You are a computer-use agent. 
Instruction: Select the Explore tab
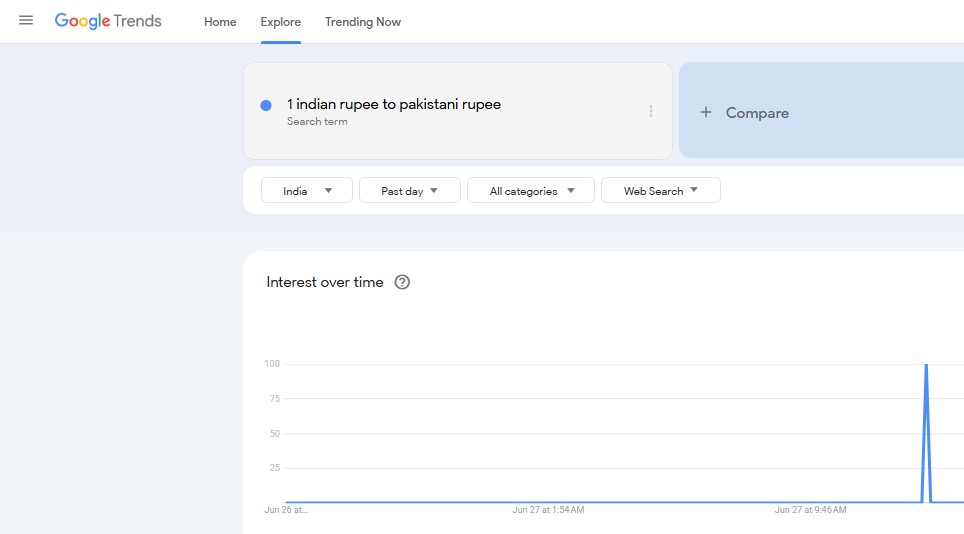281,22
